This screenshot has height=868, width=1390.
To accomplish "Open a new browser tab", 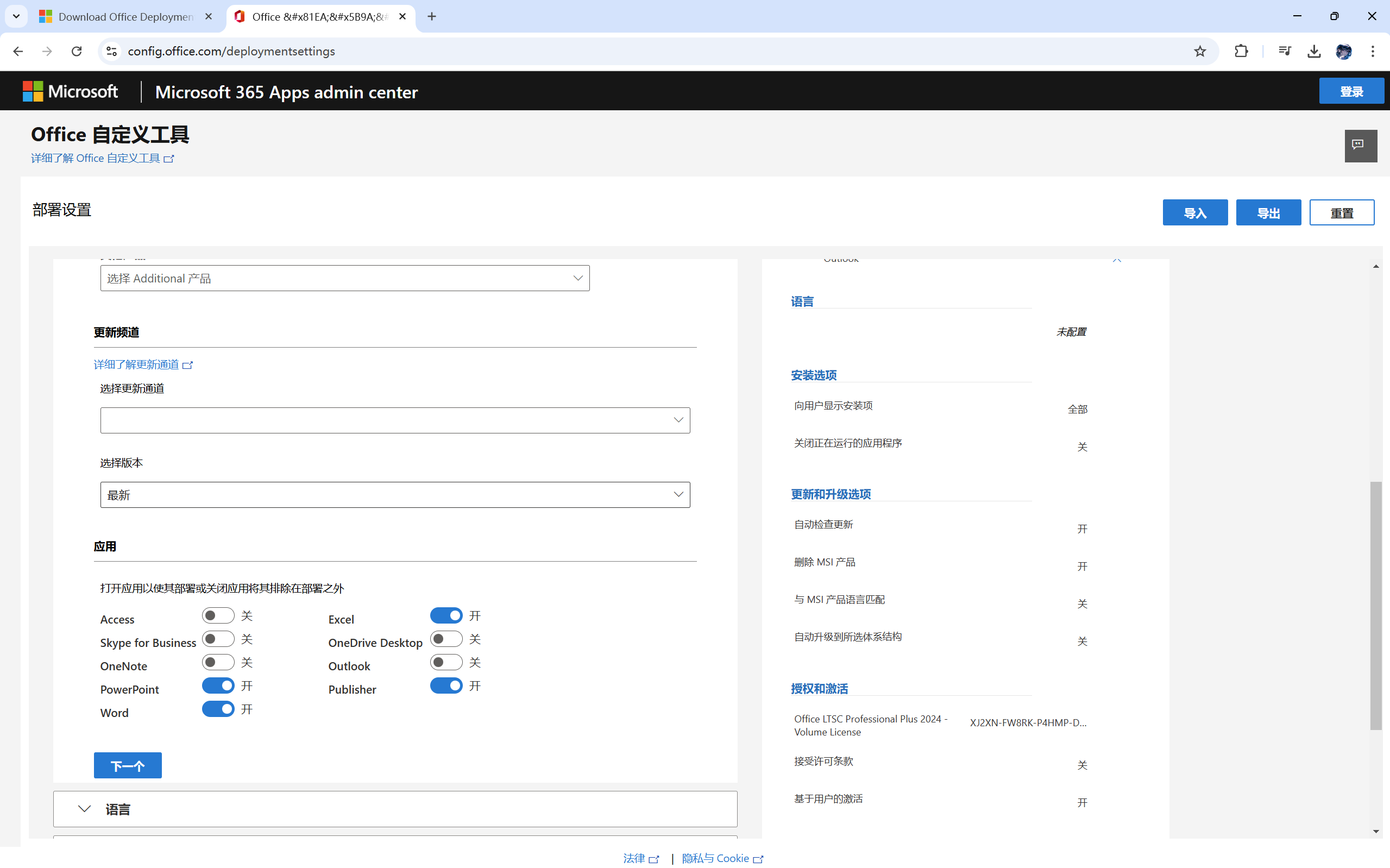I will (432, 17).
